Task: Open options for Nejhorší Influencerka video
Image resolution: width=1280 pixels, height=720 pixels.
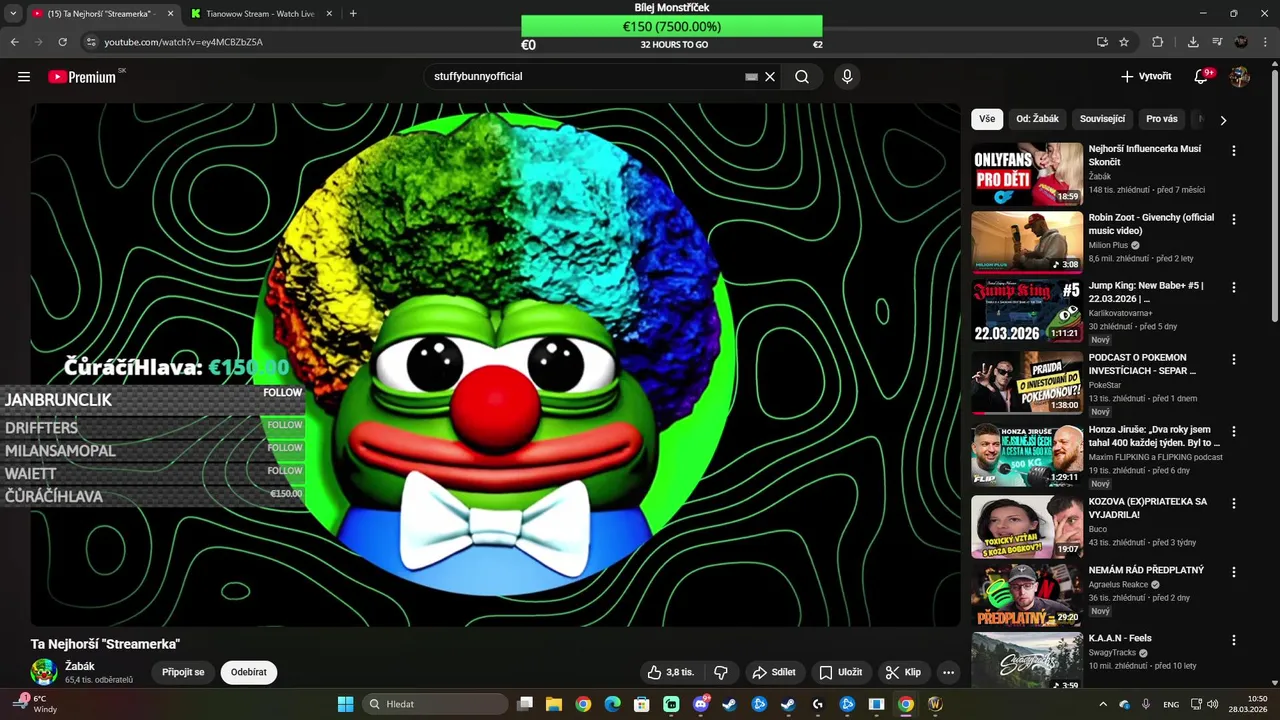Action: tap(1233, 151)
